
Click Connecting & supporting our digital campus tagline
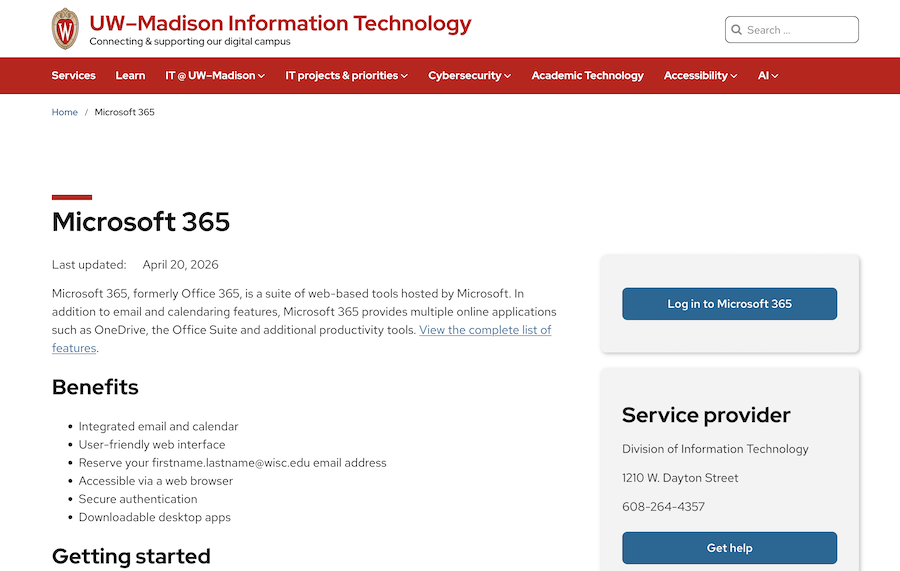(x=190, y=41)
